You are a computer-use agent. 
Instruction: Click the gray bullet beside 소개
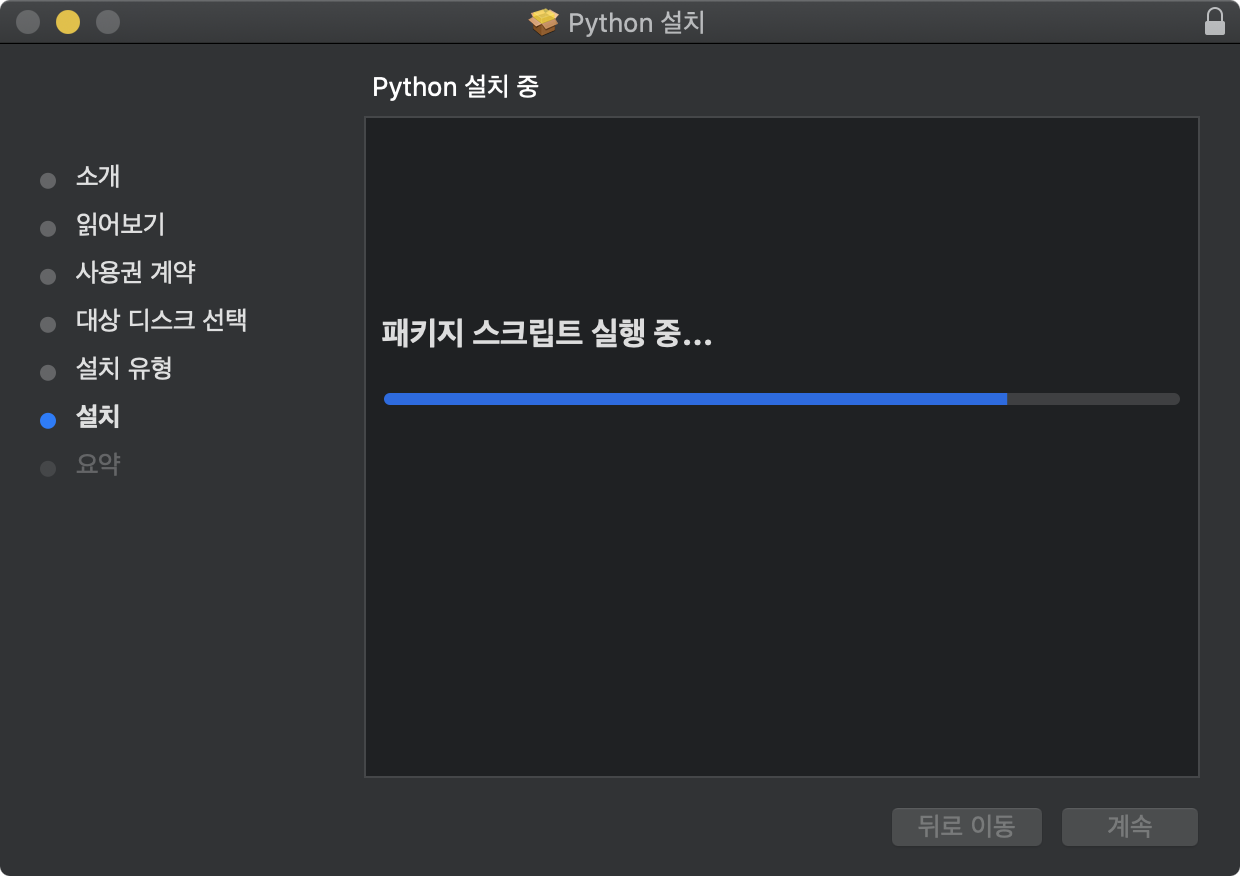pyautogui.click(x=48, y=181)
